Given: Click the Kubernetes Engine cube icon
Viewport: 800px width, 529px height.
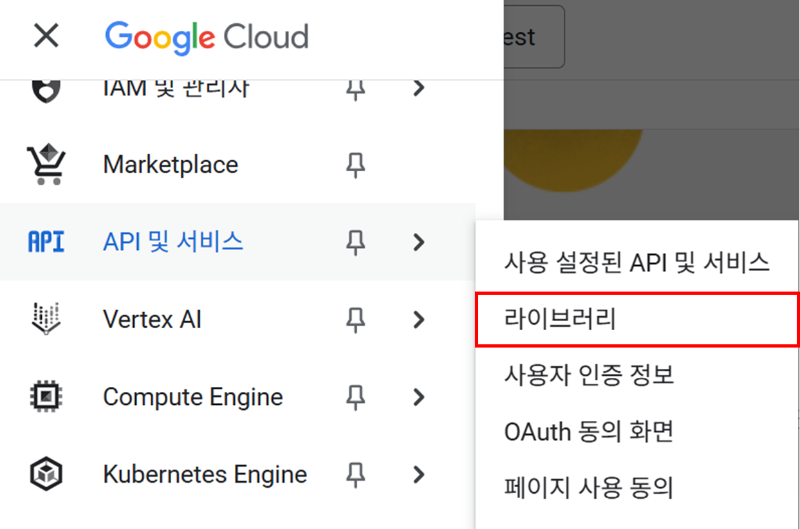Looking at the screenshot, I should [46, 474].
